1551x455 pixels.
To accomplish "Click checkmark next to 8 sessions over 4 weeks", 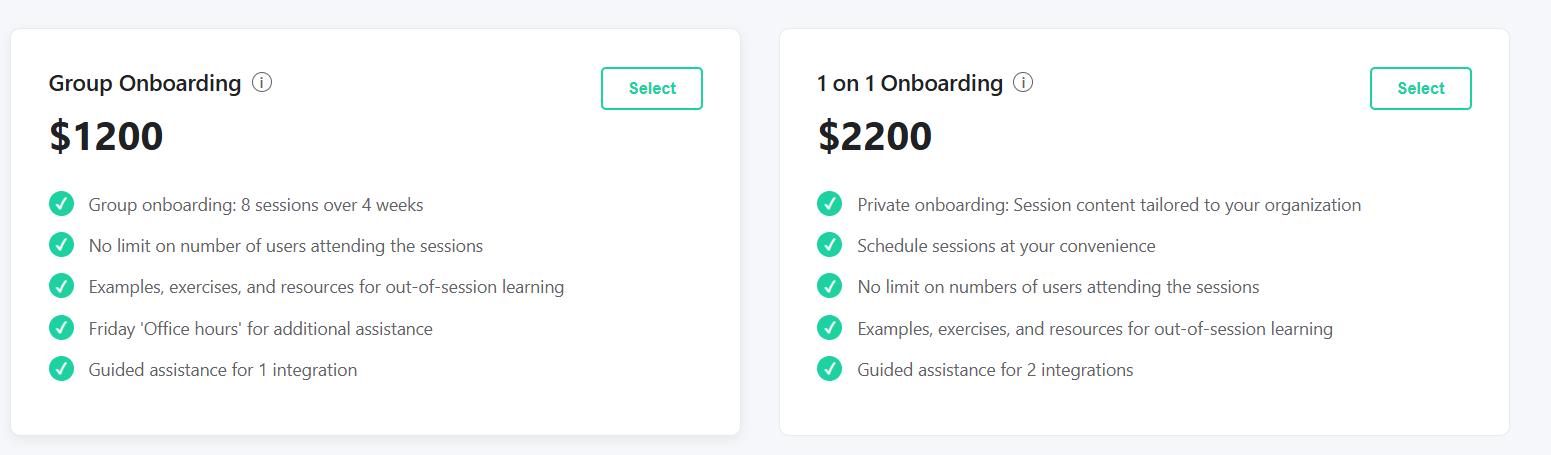I will 62,204.
